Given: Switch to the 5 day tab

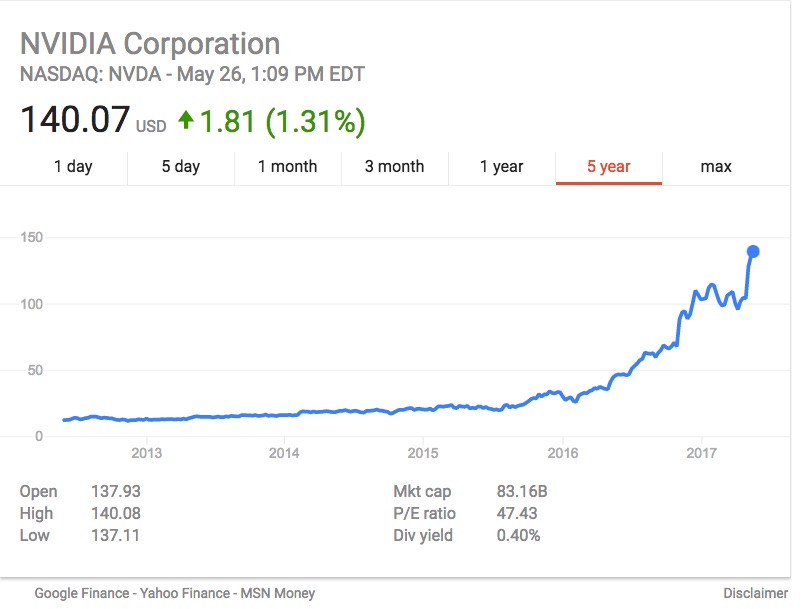Looking at the screenshot, I should click(181, 167).
